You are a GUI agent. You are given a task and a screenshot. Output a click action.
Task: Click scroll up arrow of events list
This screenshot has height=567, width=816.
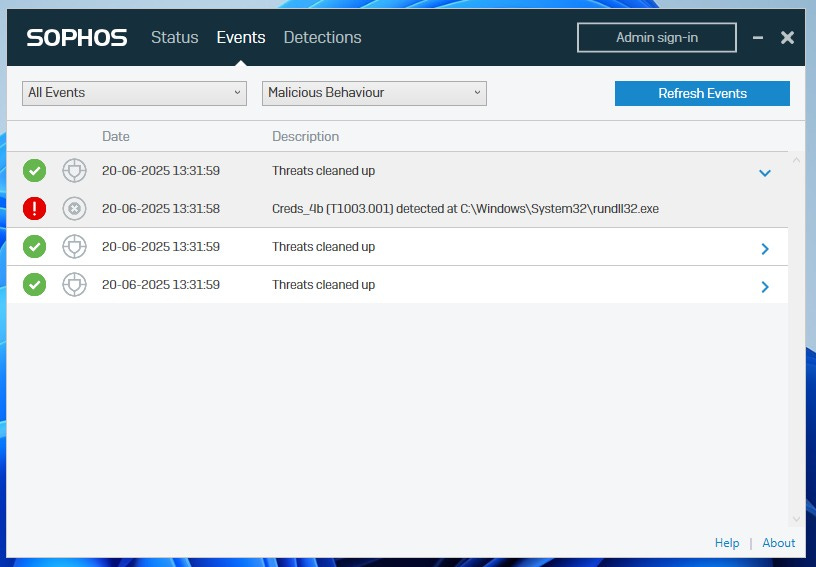click(x=796, y=160)
